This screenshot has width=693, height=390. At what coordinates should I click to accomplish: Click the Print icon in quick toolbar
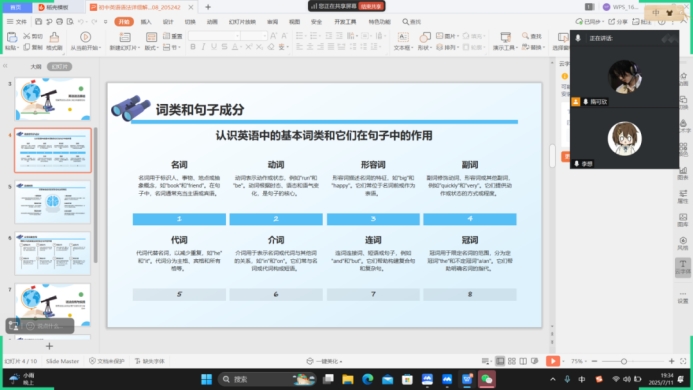coord(59,21)
